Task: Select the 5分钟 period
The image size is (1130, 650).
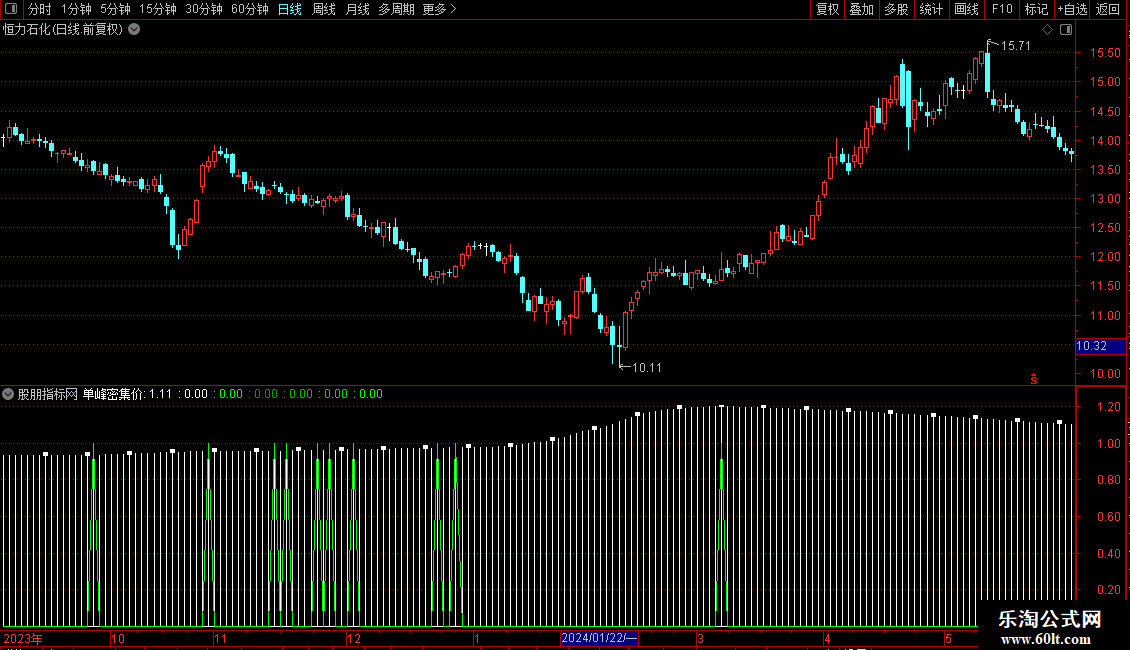Action: coord(115,9)
